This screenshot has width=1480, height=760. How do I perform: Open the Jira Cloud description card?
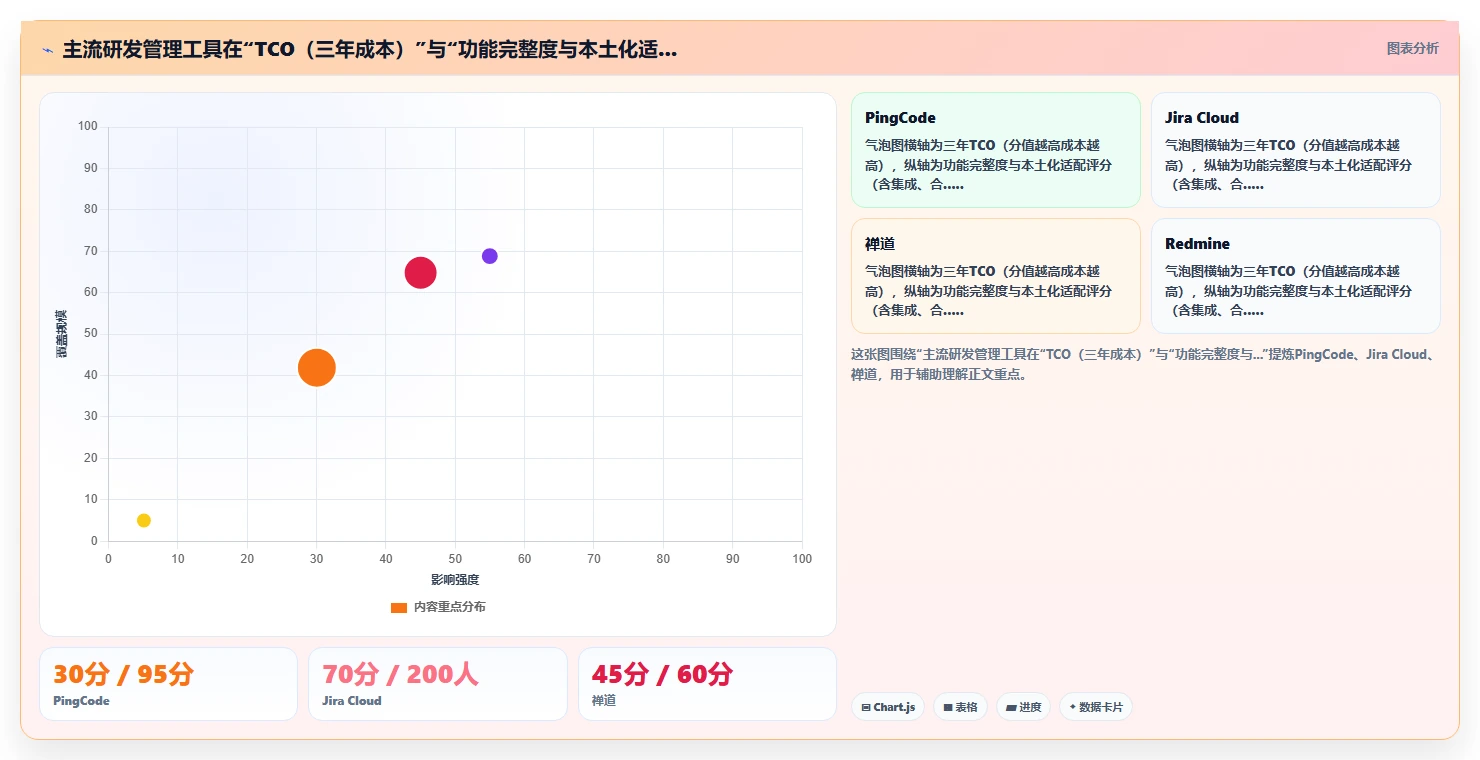[x=1296, y=150]
